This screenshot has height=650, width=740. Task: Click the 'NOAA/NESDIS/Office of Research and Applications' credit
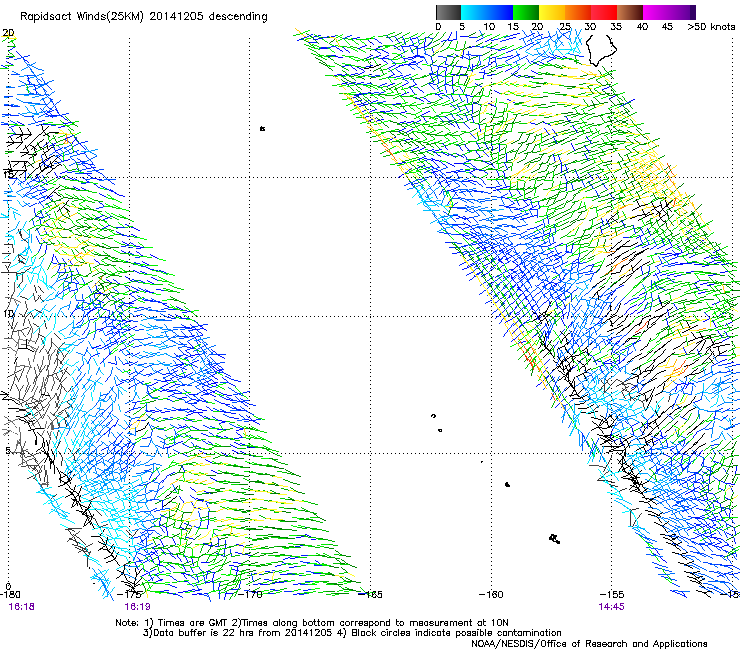point(589,644)
